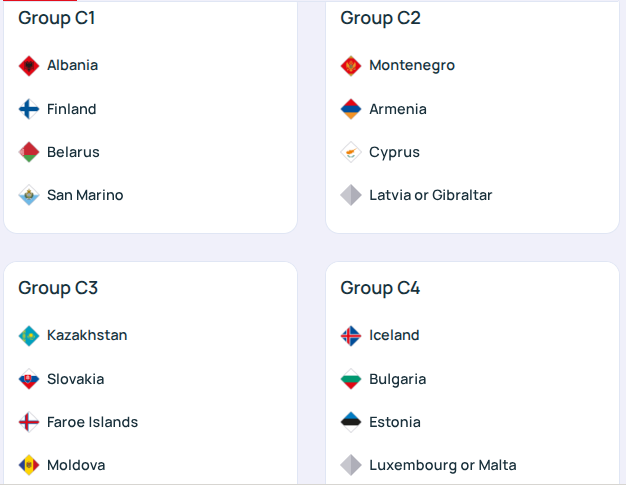This screenshot has height=485, width=626.
Task: Select the Luxembourg or Malta entry
Action: [442, 465]
